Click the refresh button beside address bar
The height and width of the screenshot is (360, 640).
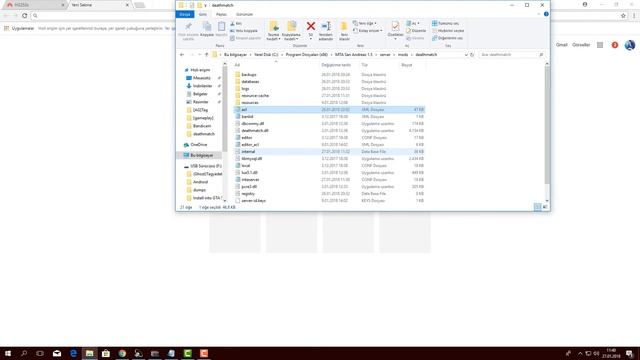pyautogui.click(x=472, y=55)
